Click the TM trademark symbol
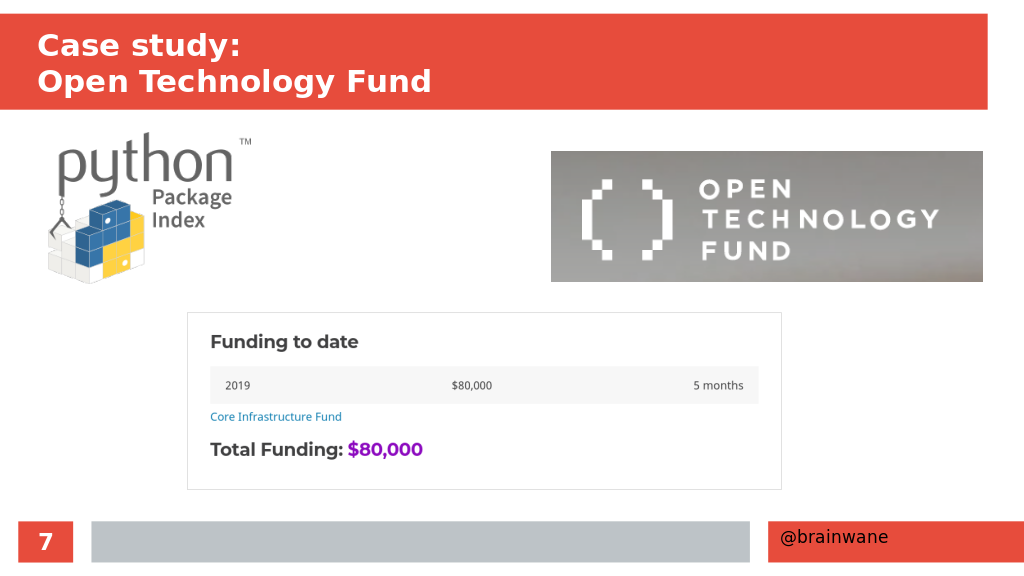This screenshot has width=1024, height=576. point(245,141)
